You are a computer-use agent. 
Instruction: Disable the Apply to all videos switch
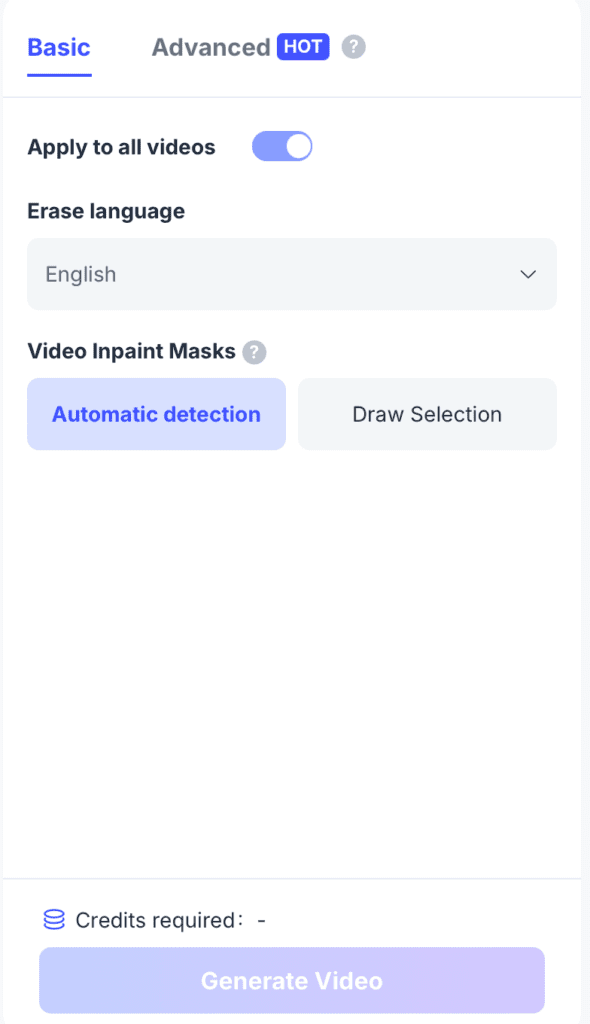click(x=282, y=146)
